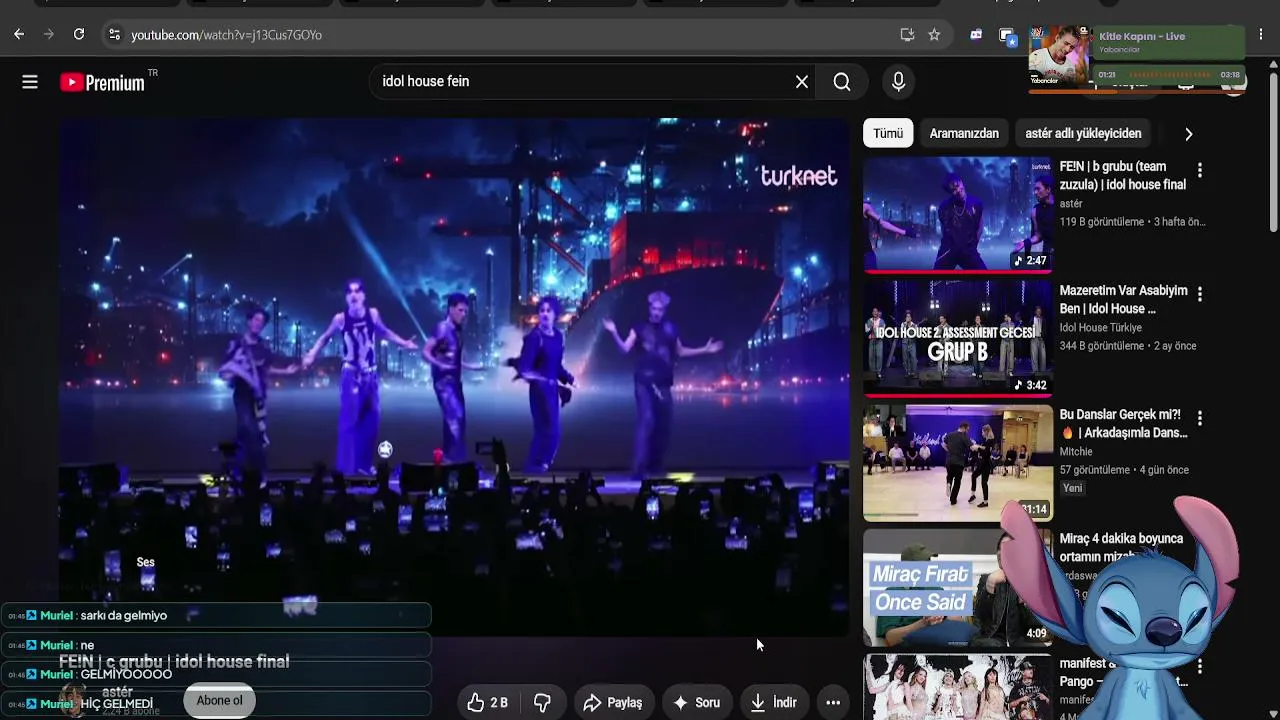Open the Mitchie channel link
The image size is (1280, 720).
click(1078, 452)
